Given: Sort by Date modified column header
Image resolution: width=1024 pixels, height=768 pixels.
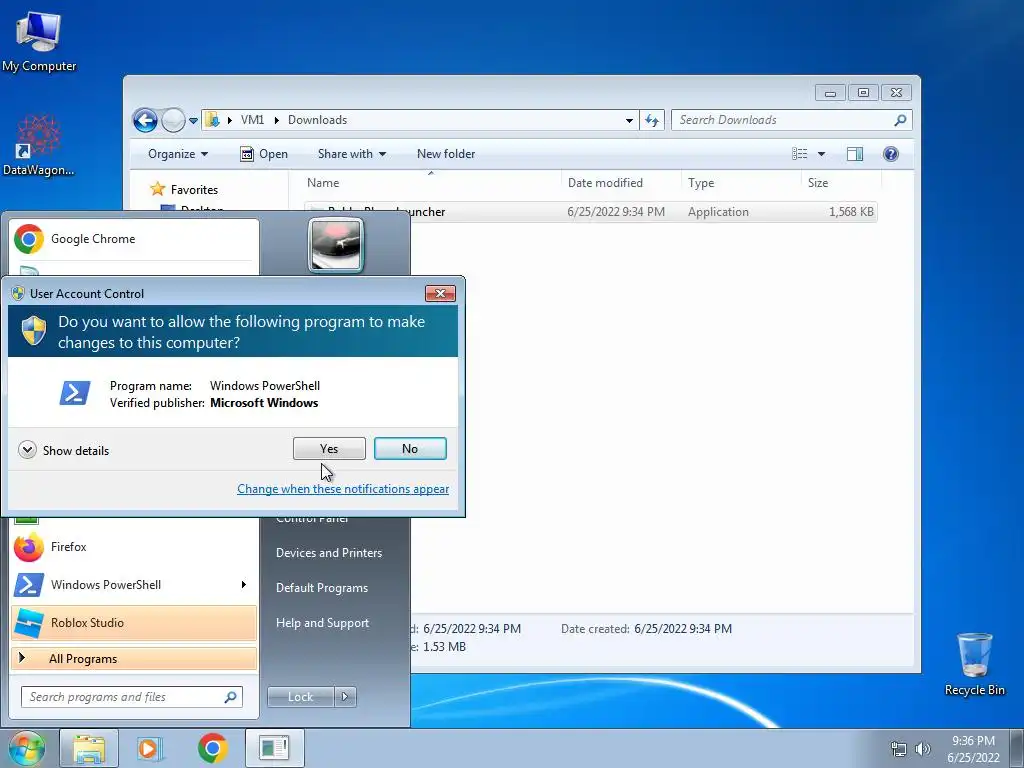Looking at the screenshot, I should pos(621,183).
